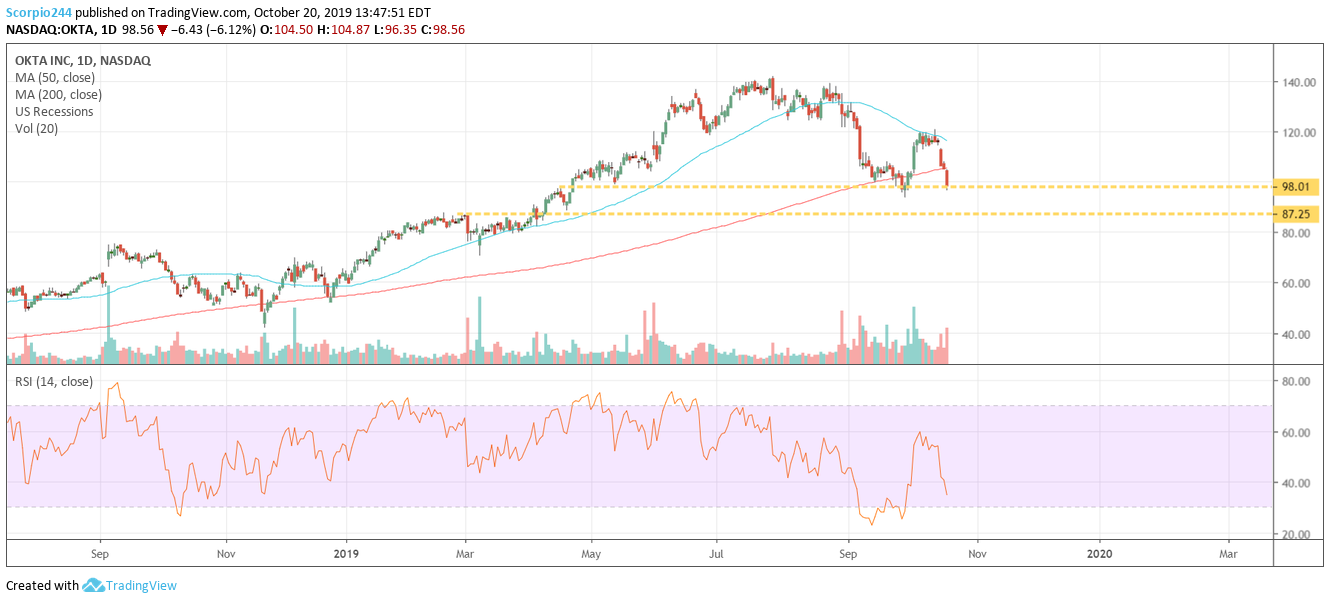The image size is (1330, 603).
Task: Click the Jul label on time axis
Action: [716, 552]
